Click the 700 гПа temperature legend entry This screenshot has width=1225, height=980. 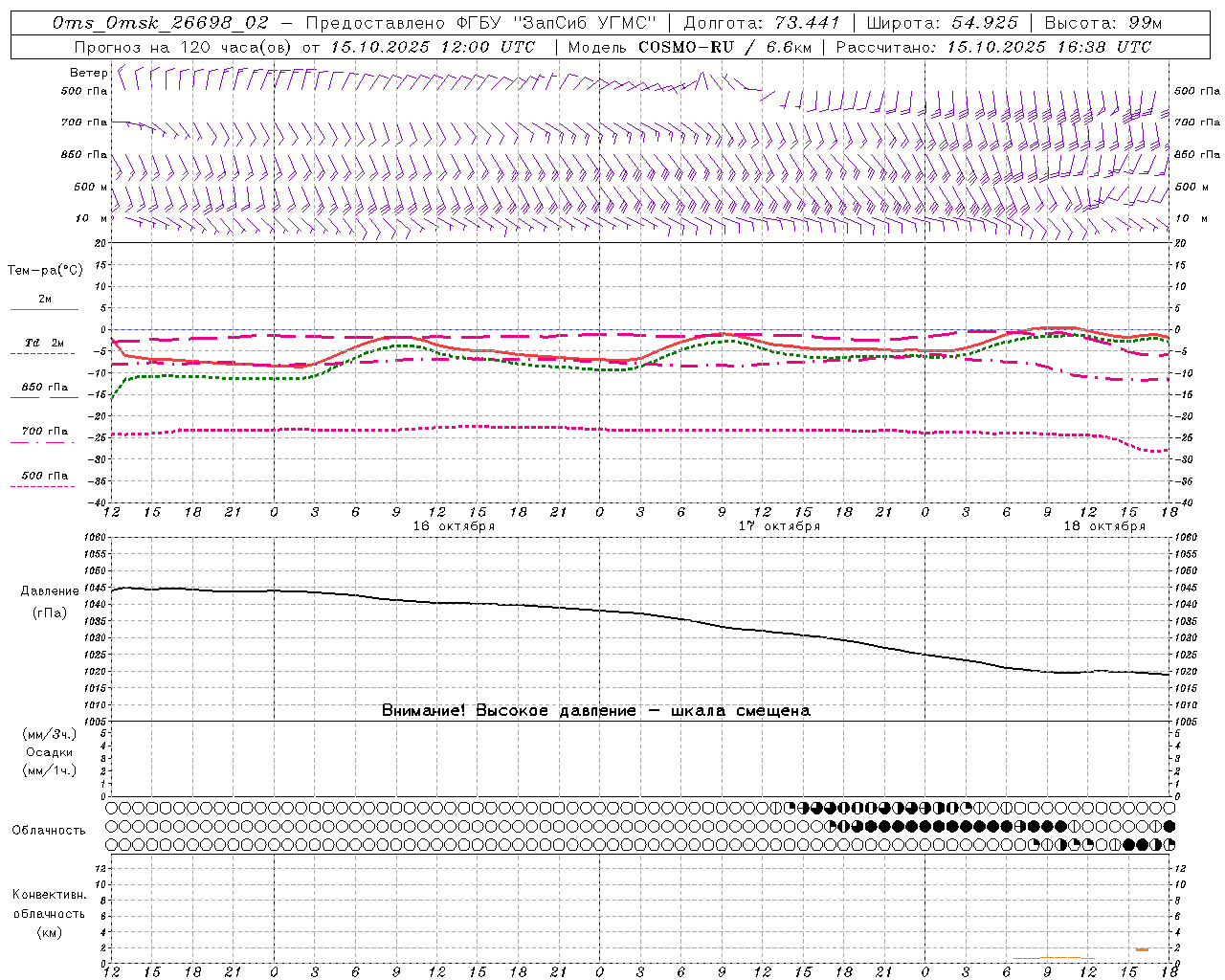(45, 432)
